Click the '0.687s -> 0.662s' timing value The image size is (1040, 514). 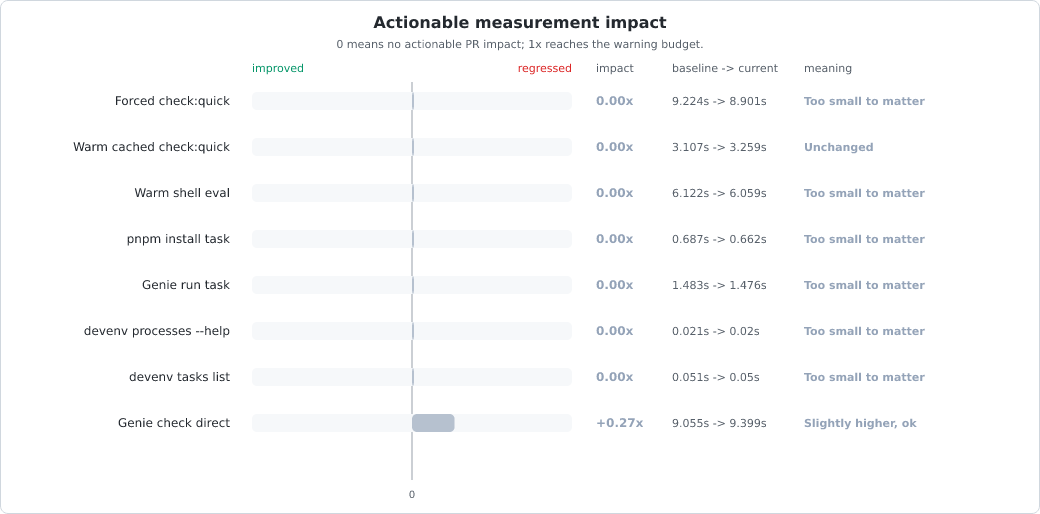pos(719,239)
